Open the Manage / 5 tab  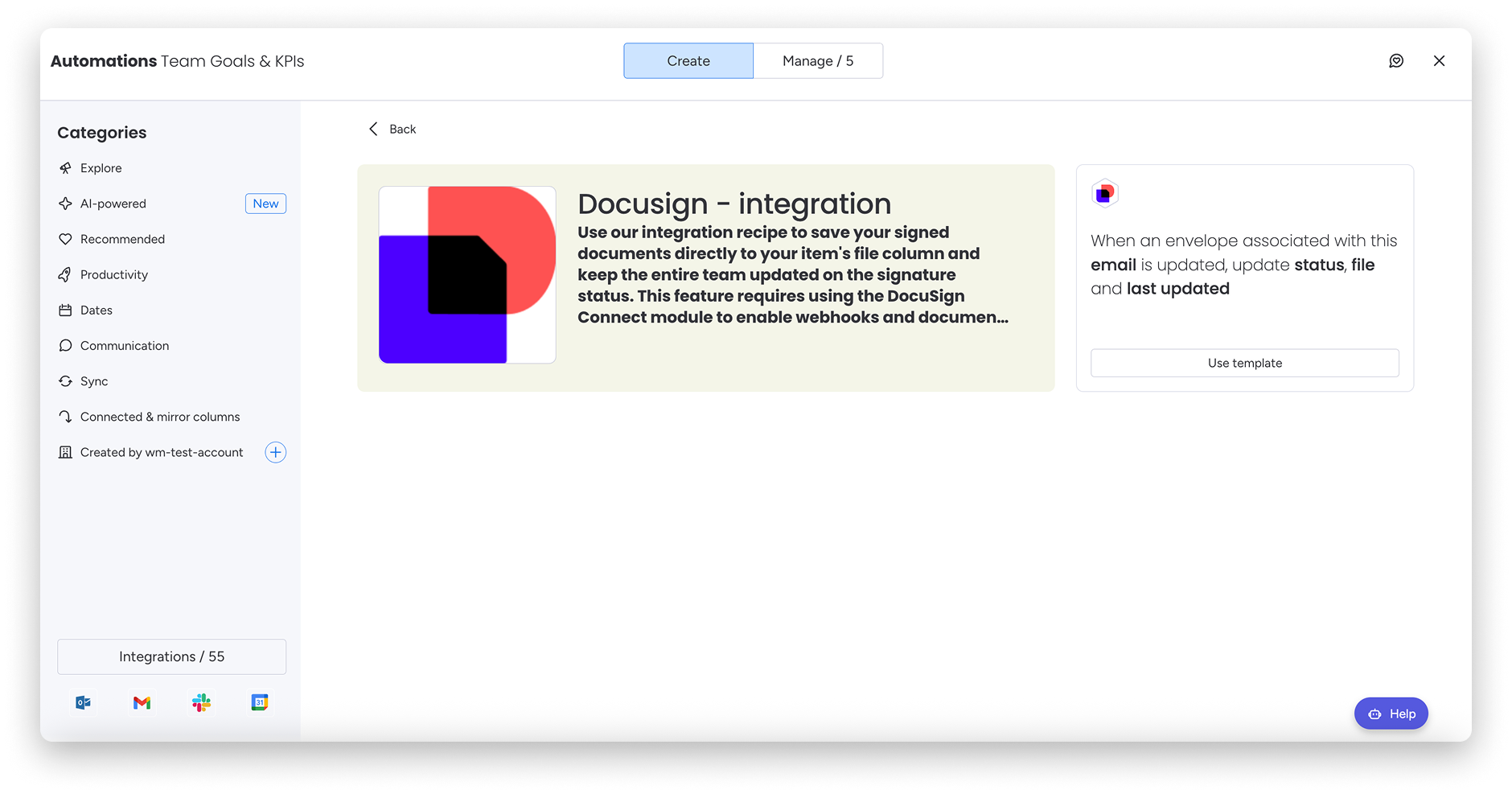[x=817, y=60]
